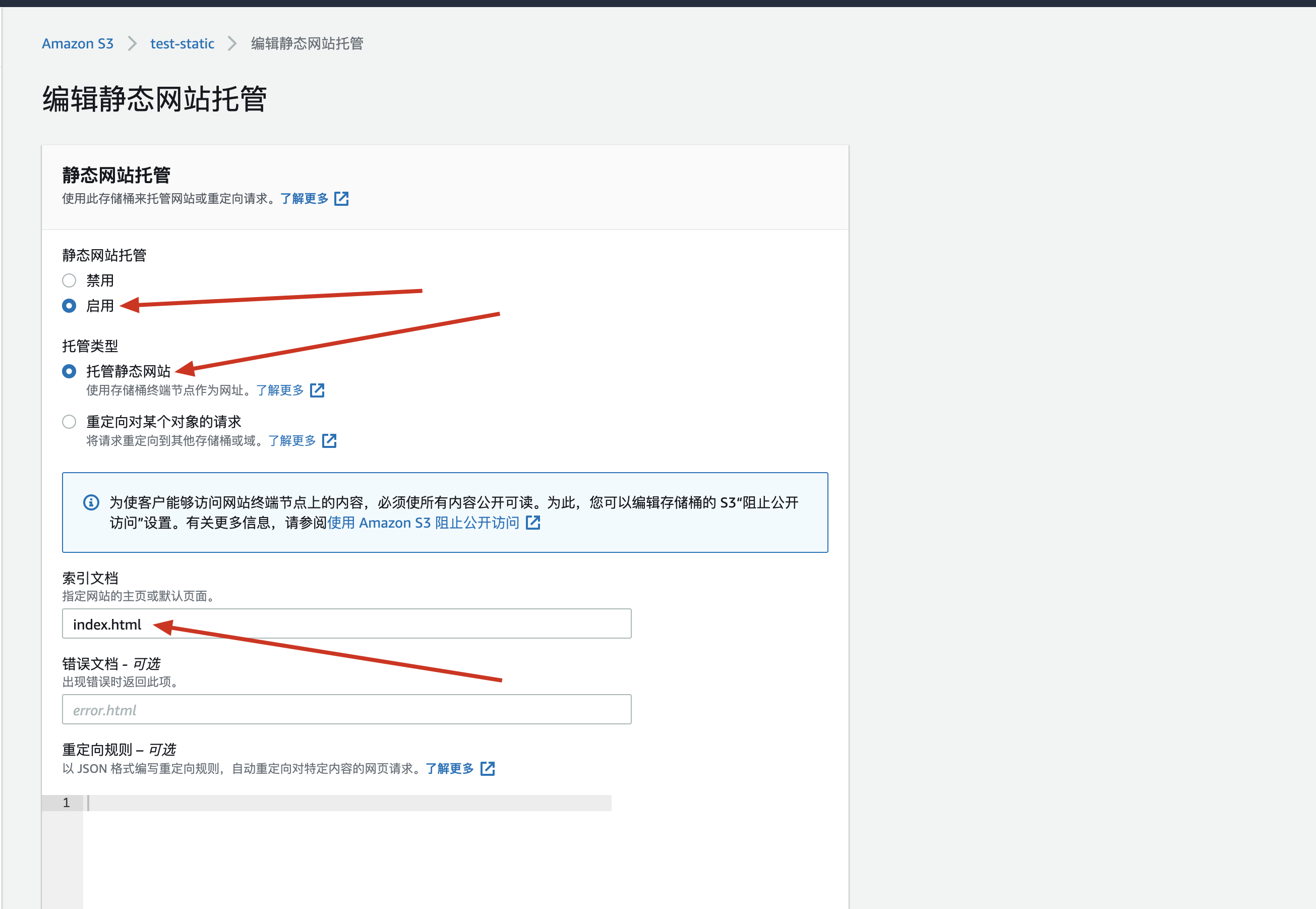Click the 错误文档 error.html input field
The width and height of the screenshot is (1316, 909).
[x=346, y=710]
